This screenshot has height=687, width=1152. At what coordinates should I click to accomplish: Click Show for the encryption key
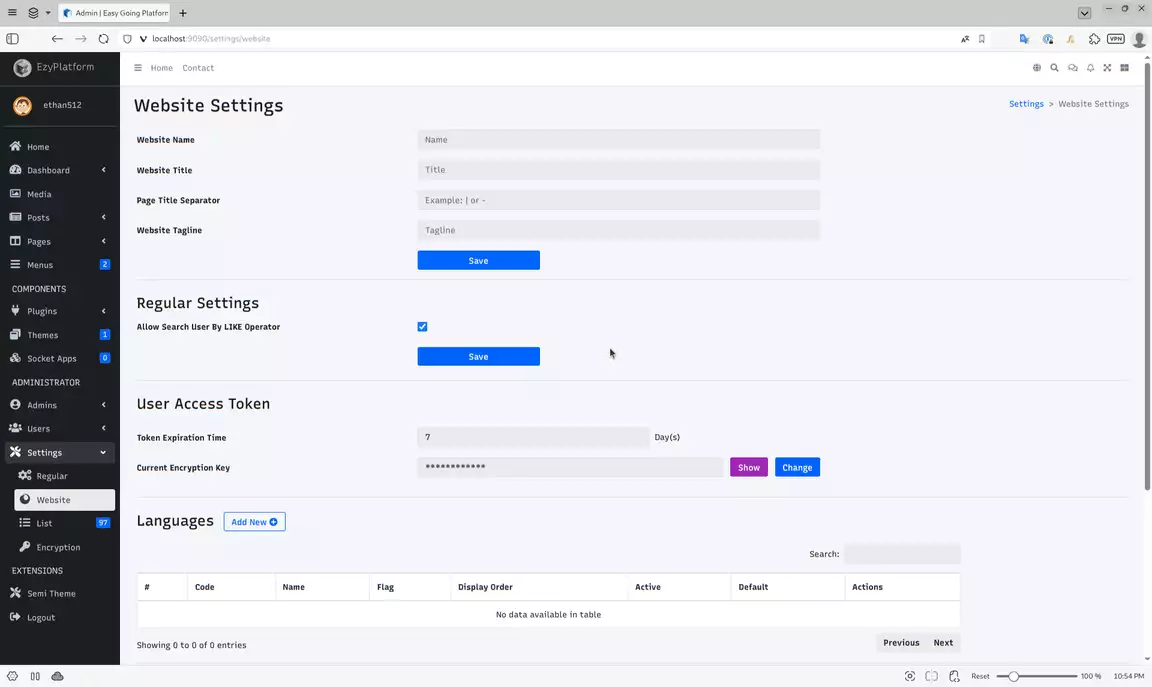click(748, 467)
